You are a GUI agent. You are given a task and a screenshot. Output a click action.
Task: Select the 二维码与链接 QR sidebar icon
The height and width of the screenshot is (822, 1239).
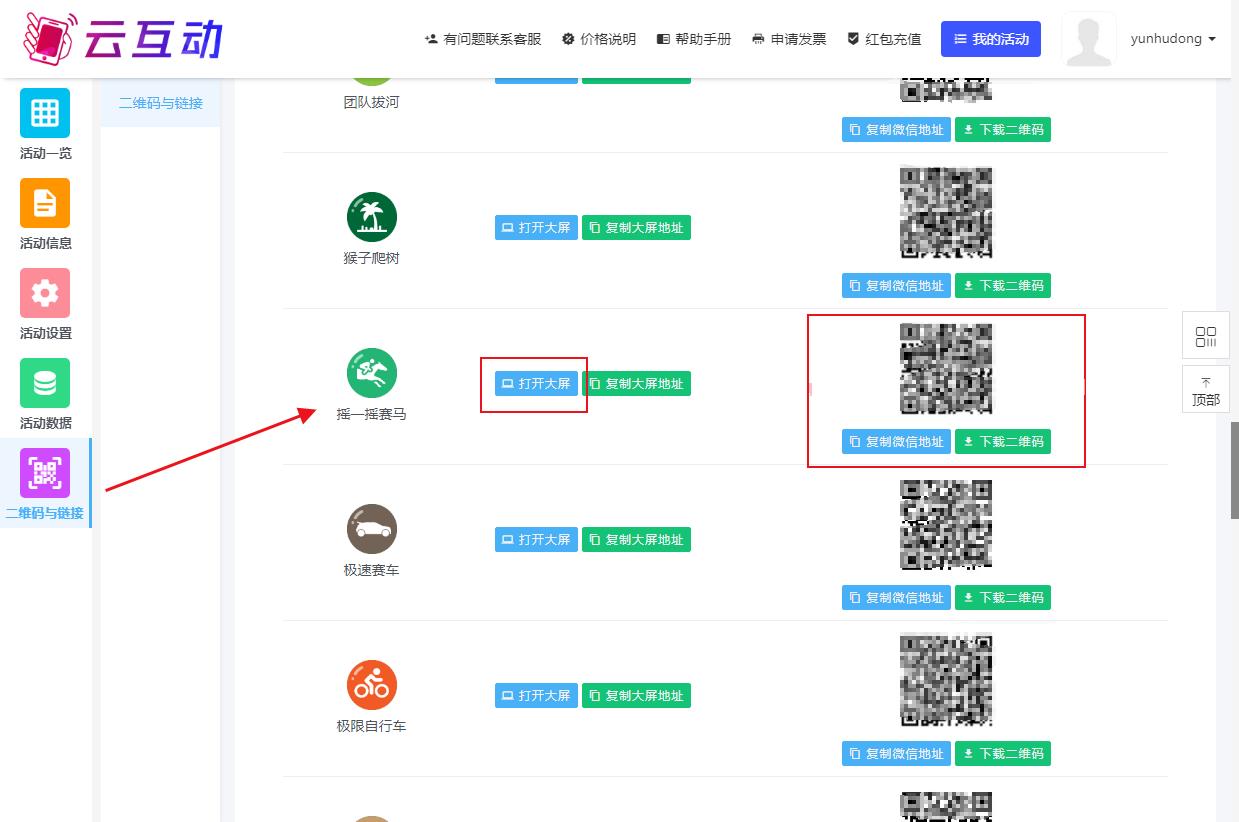point(45,473)
